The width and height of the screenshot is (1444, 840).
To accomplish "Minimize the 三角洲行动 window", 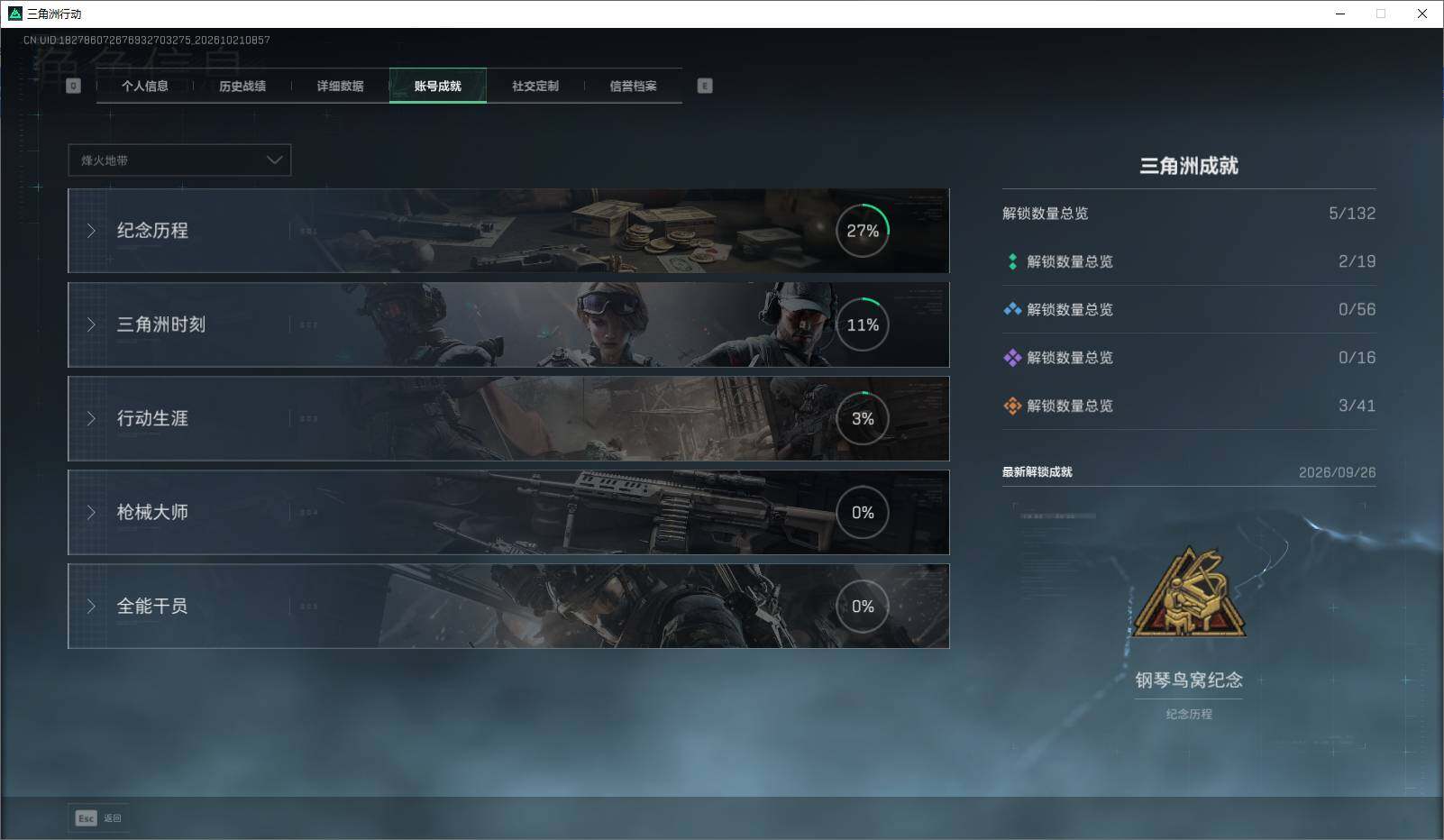I will (x=1340, y=14).
